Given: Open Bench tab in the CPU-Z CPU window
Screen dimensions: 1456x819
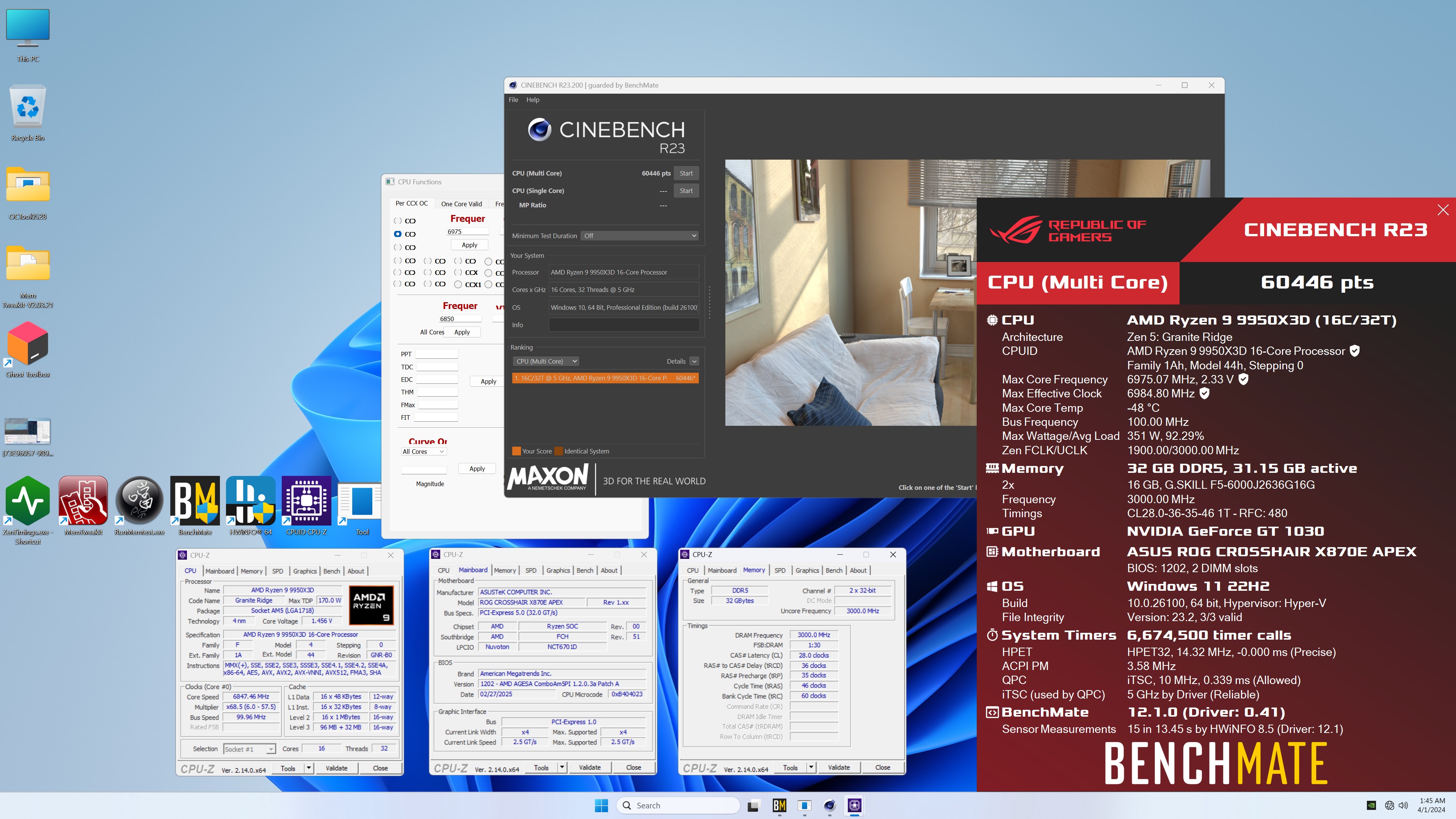Looking at the screenshot, I should (x=332, y=571).
